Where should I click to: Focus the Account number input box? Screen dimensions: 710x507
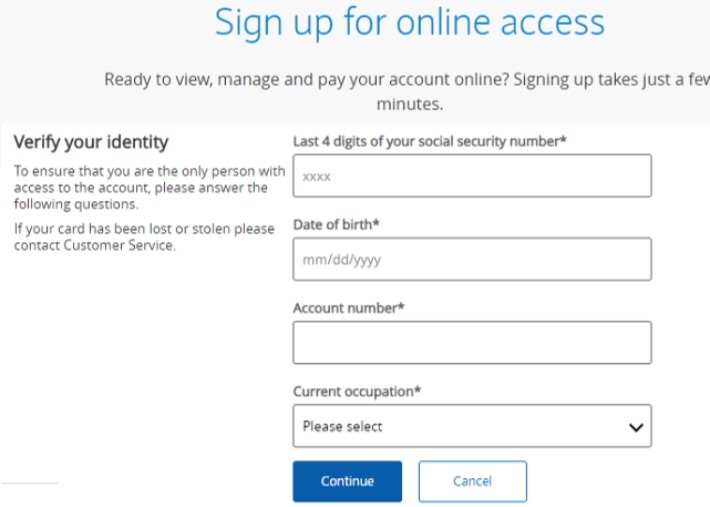point(471,342)
